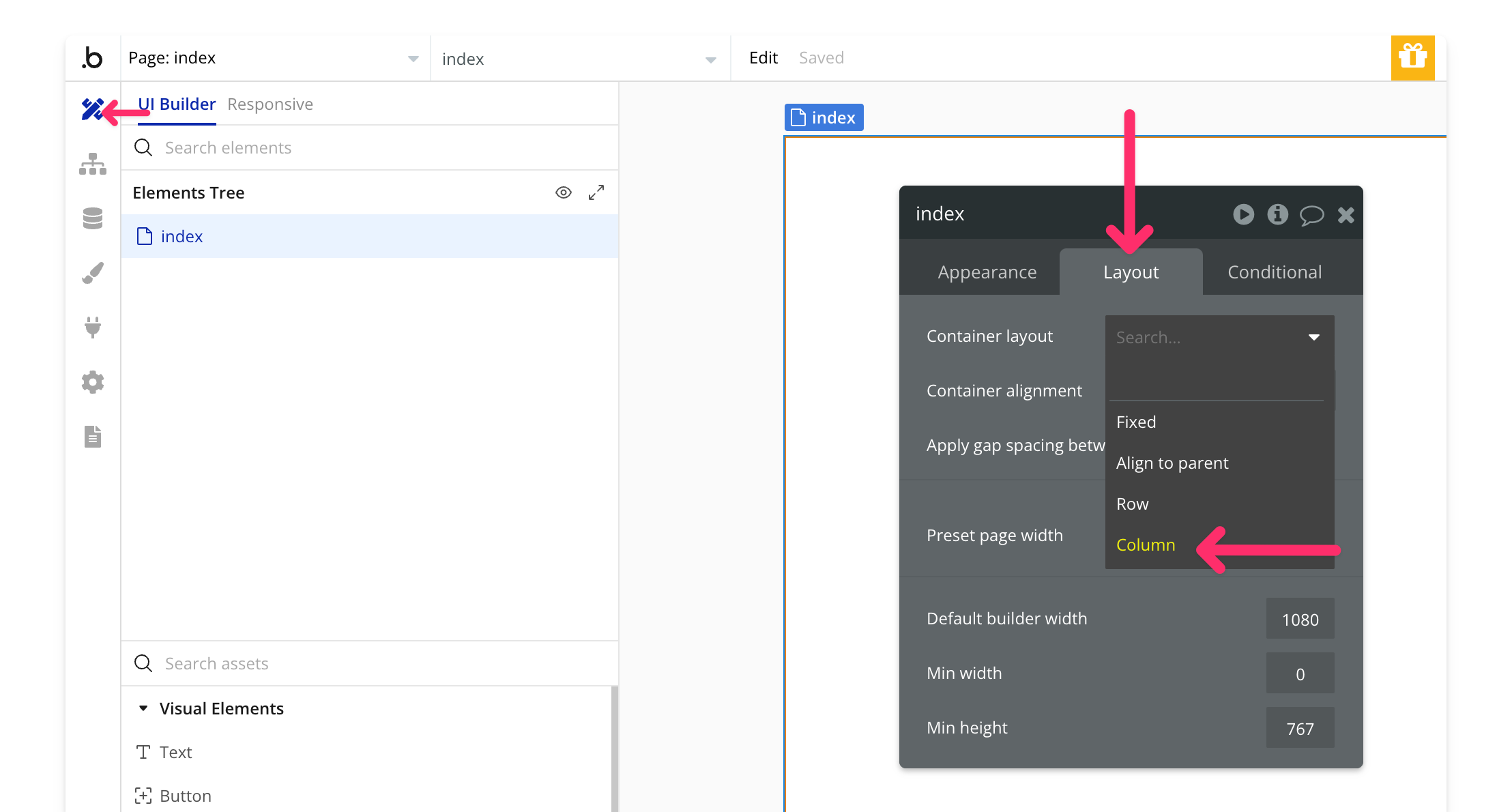The width and height of the screenshot is (1512, 812).
Task: Click the gift icon in the header
Action: (x=1412, y=57)
